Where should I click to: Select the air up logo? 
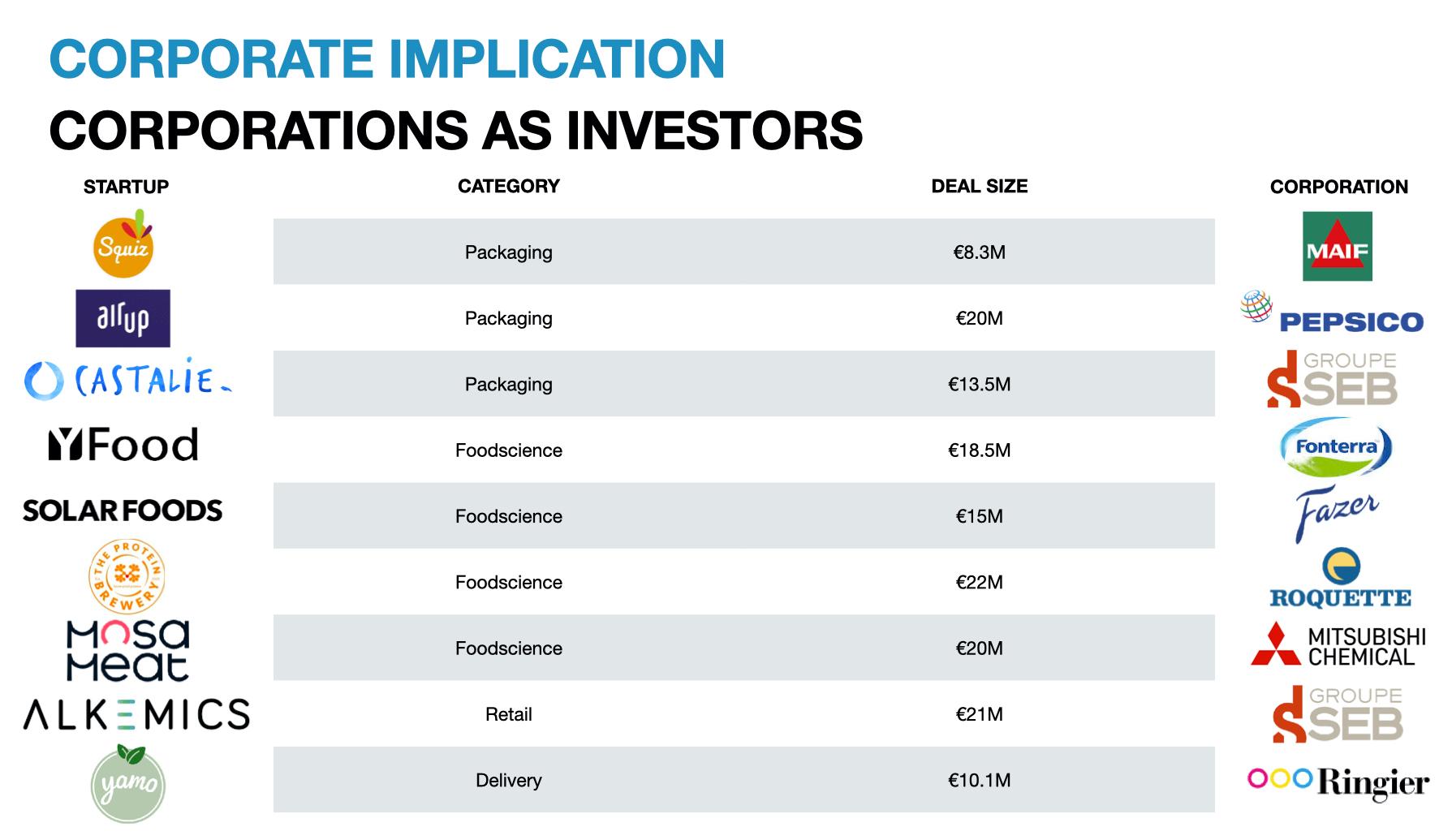[123, 318]
